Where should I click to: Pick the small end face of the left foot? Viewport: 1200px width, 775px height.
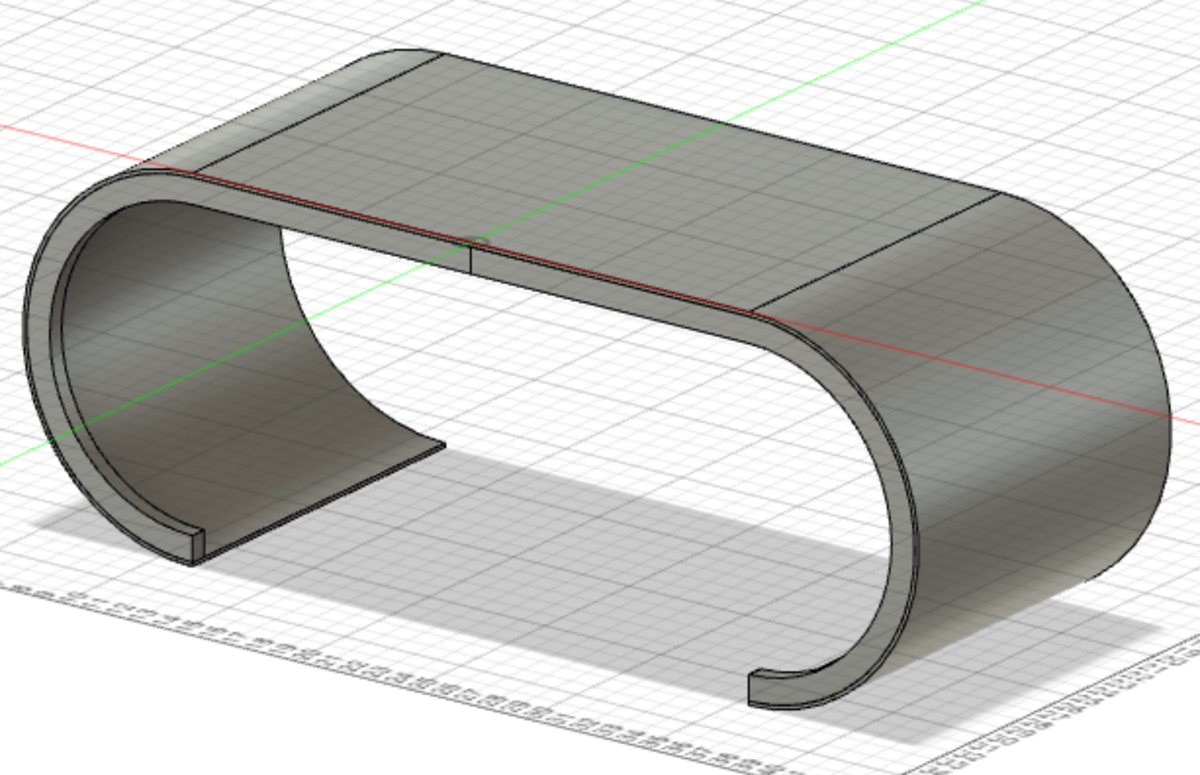(197, 547)
